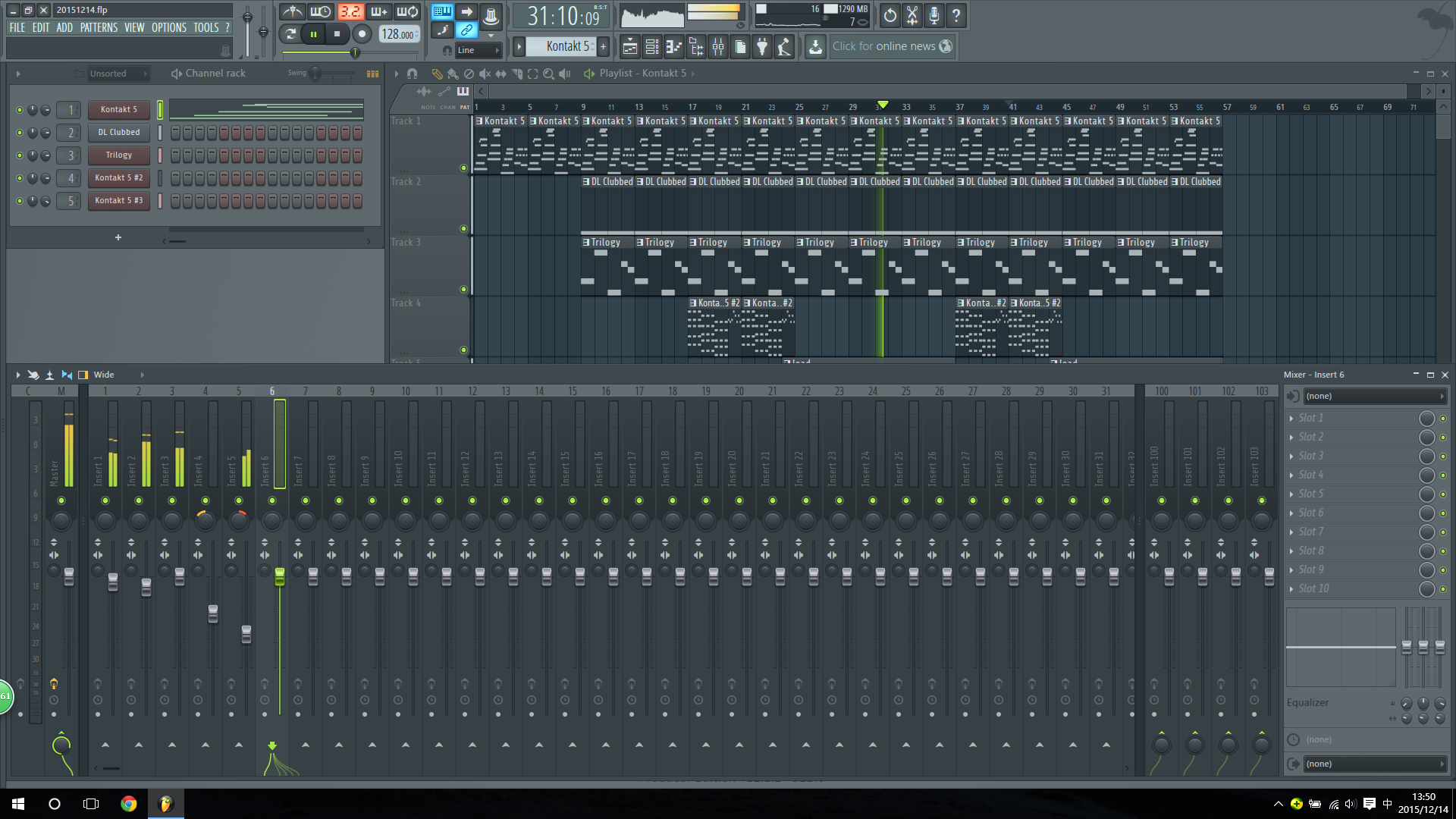Open the EDIT menu

coord(41,27)
